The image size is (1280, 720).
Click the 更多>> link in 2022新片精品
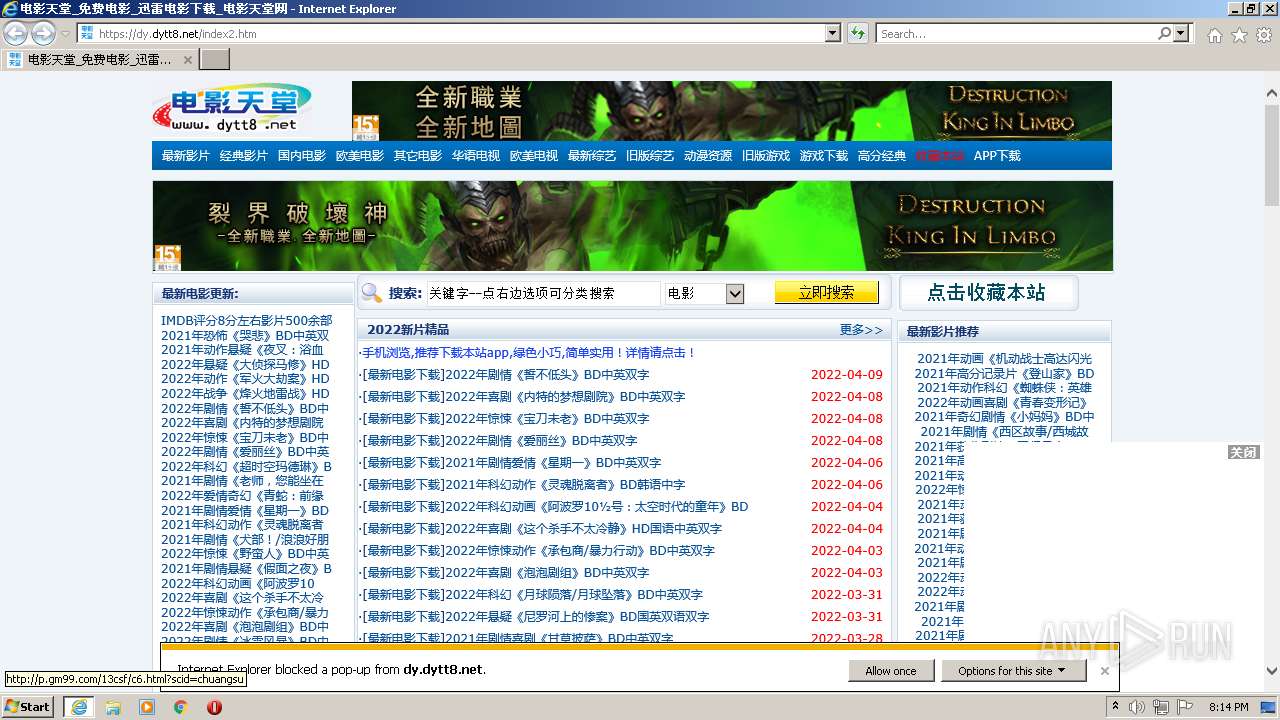coord(861,330)
